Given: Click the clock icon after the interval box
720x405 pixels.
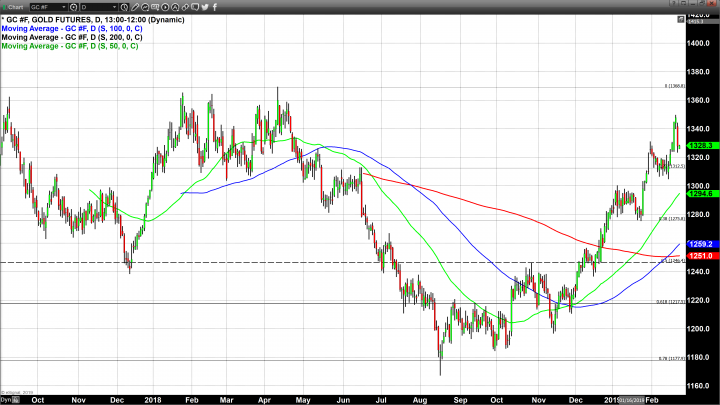Looking at the screenshot, I should pos(125,7).
